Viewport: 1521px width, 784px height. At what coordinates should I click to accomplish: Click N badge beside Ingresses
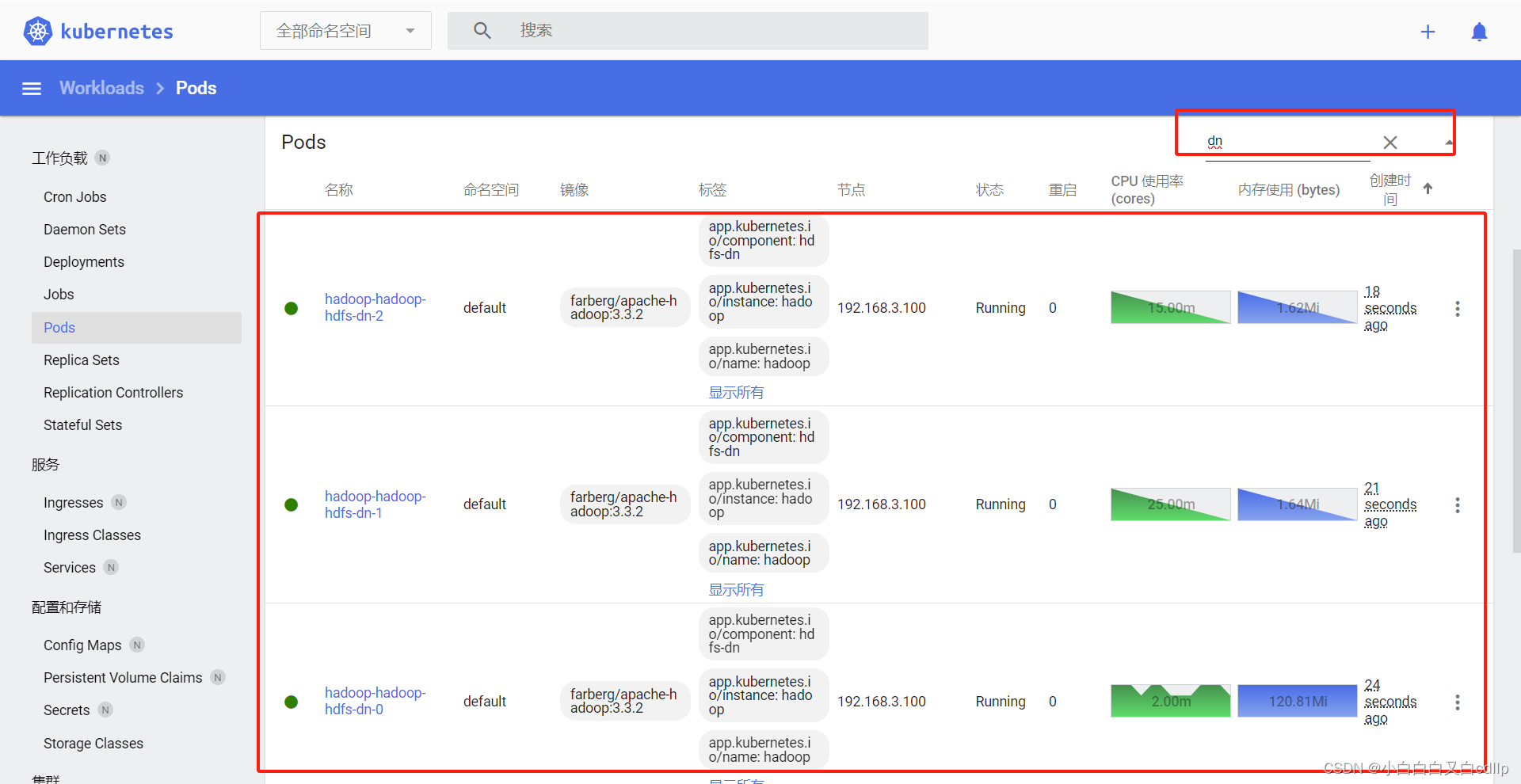click(x=119, y=502)
